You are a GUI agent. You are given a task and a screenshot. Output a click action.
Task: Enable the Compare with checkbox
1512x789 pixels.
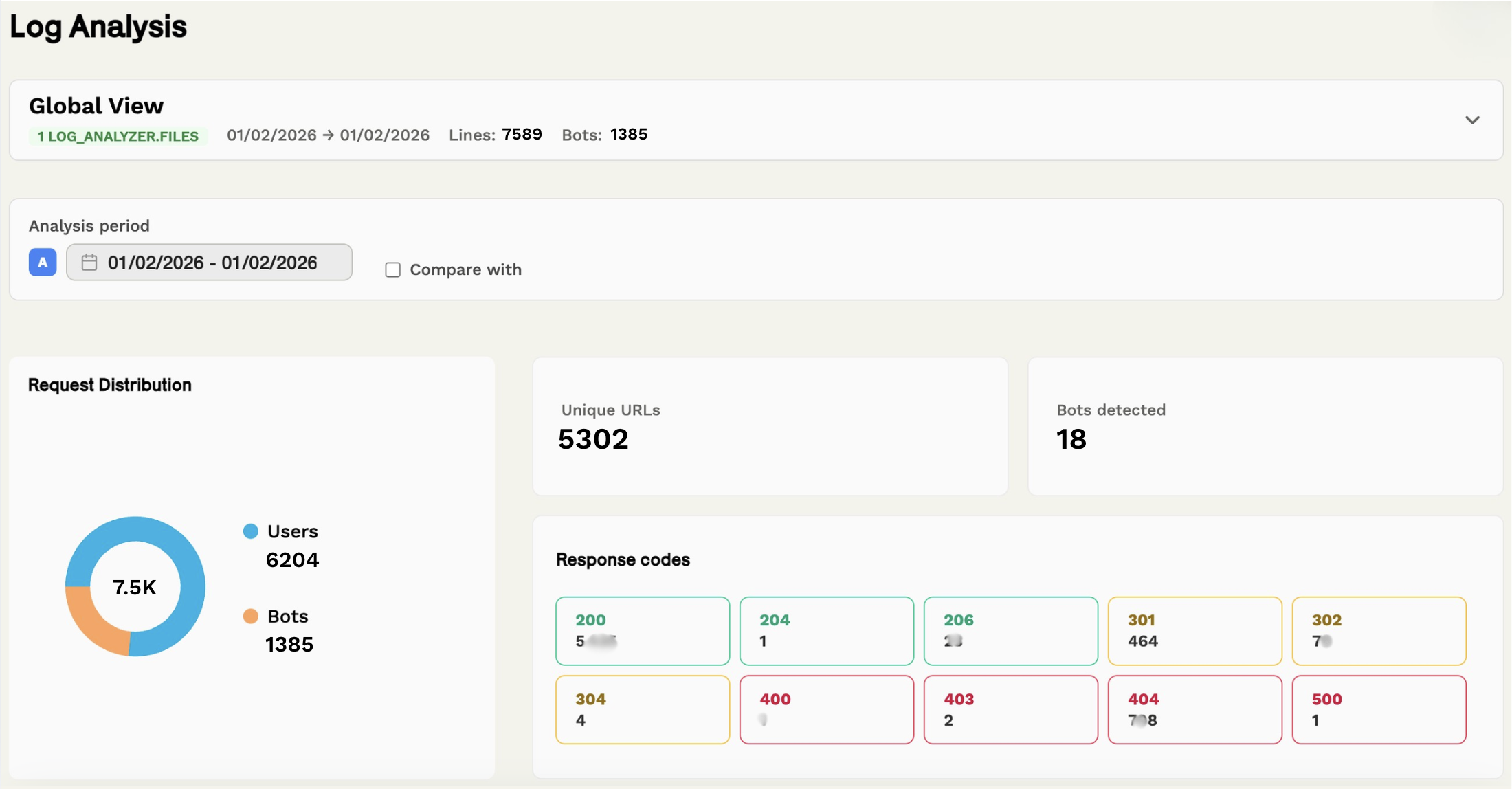coord(392,270)
